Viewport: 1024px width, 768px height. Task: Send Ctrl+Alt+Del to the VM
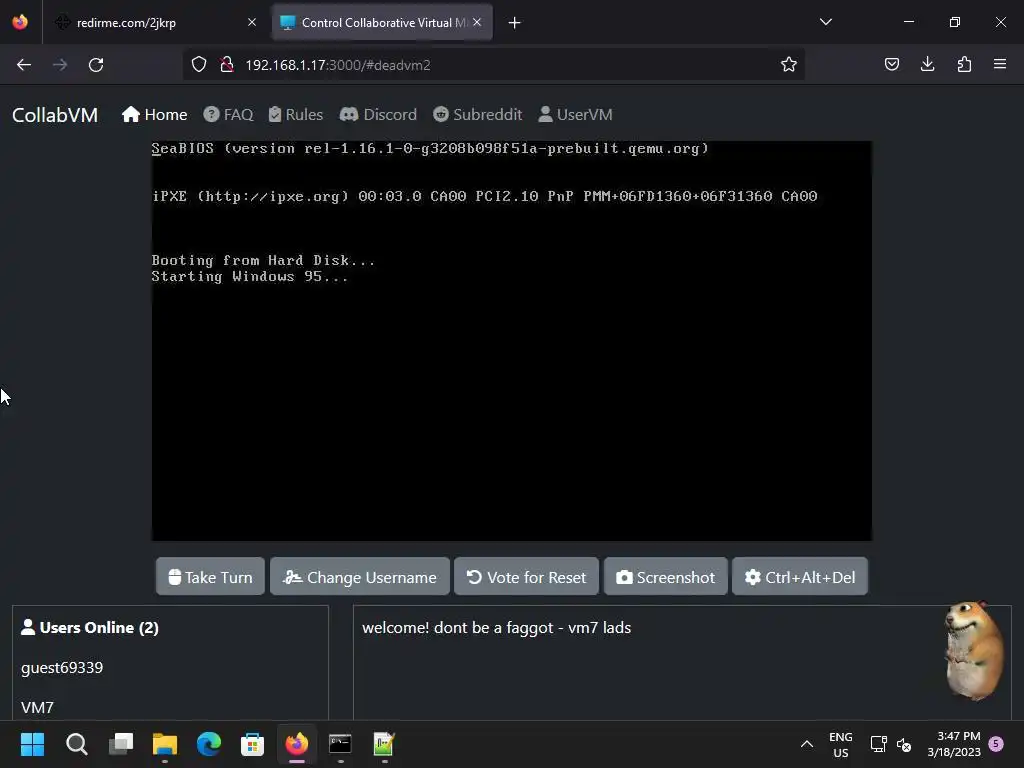click(x=800, y=577)
